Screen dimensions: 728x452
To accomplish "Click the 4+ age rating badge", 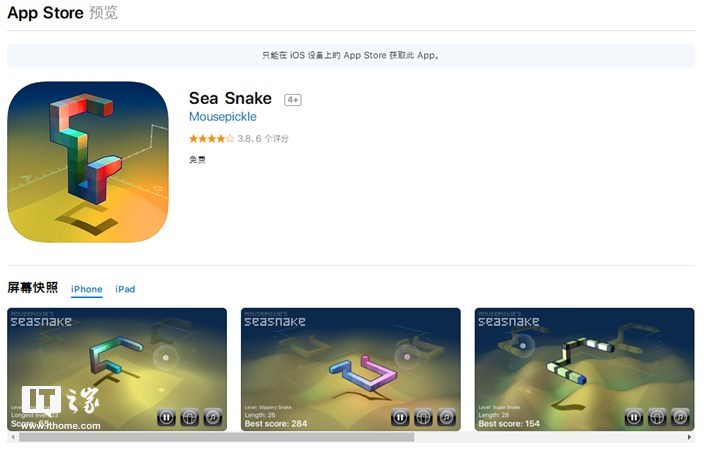I will pos(292,100).
